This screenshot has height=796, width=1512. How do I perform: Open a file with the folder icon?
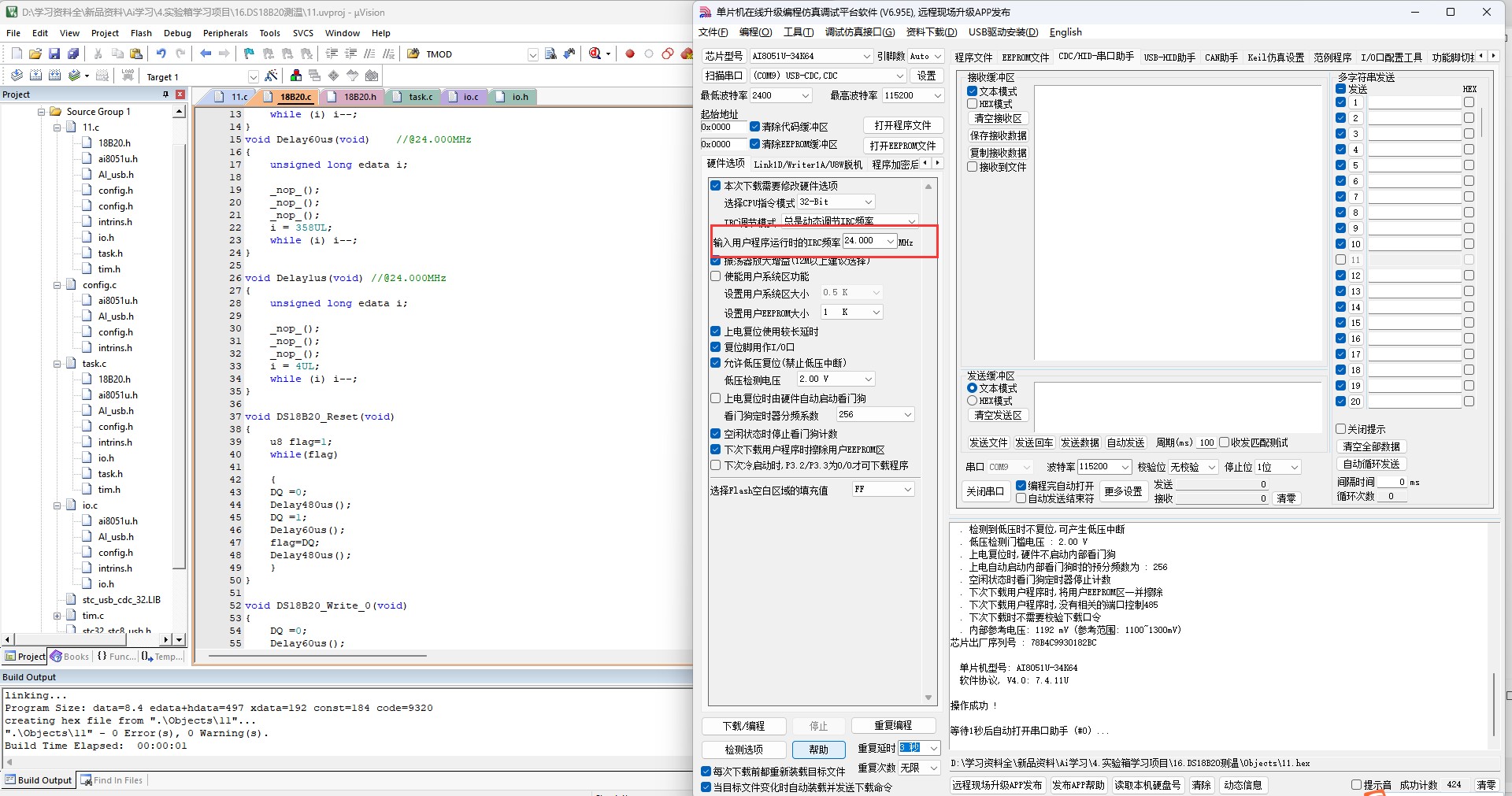point(35,54)
